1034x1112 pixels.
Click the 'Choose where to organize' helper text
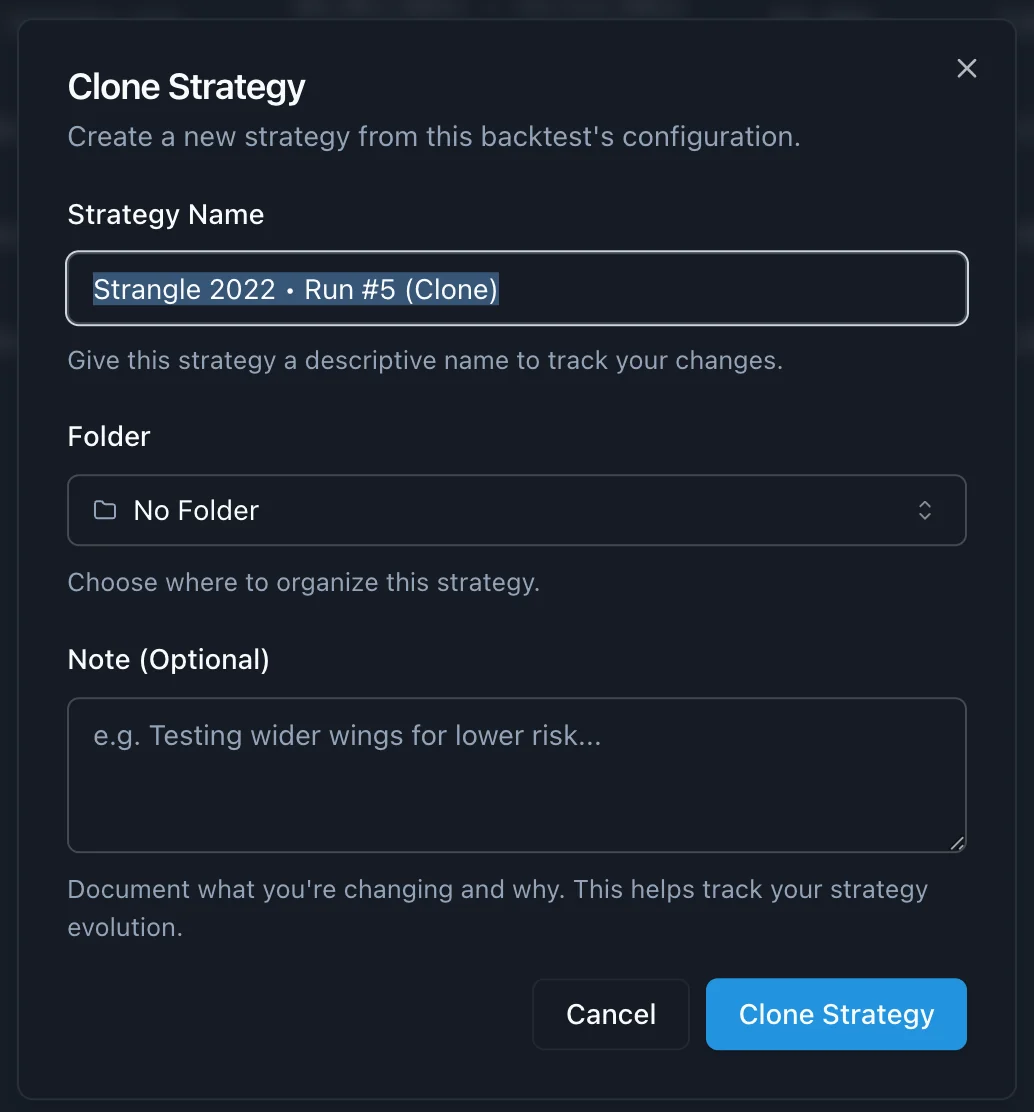(304, 583)
